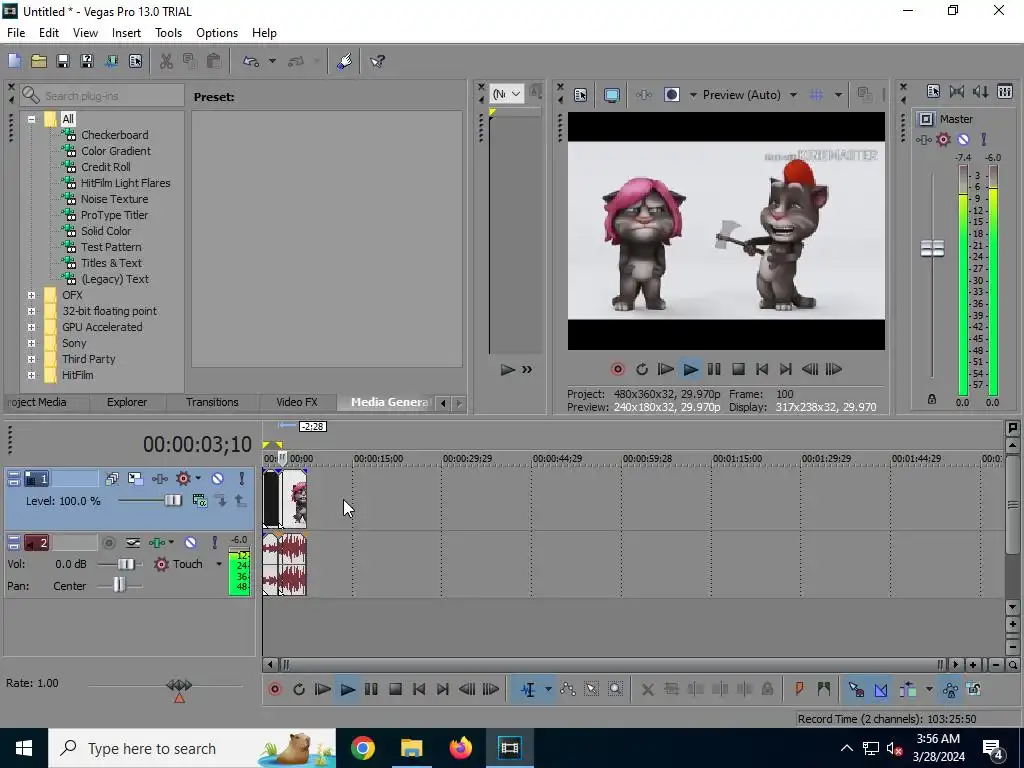
Task: Click the Insert Region icon
Action: [x=824, y=689]
